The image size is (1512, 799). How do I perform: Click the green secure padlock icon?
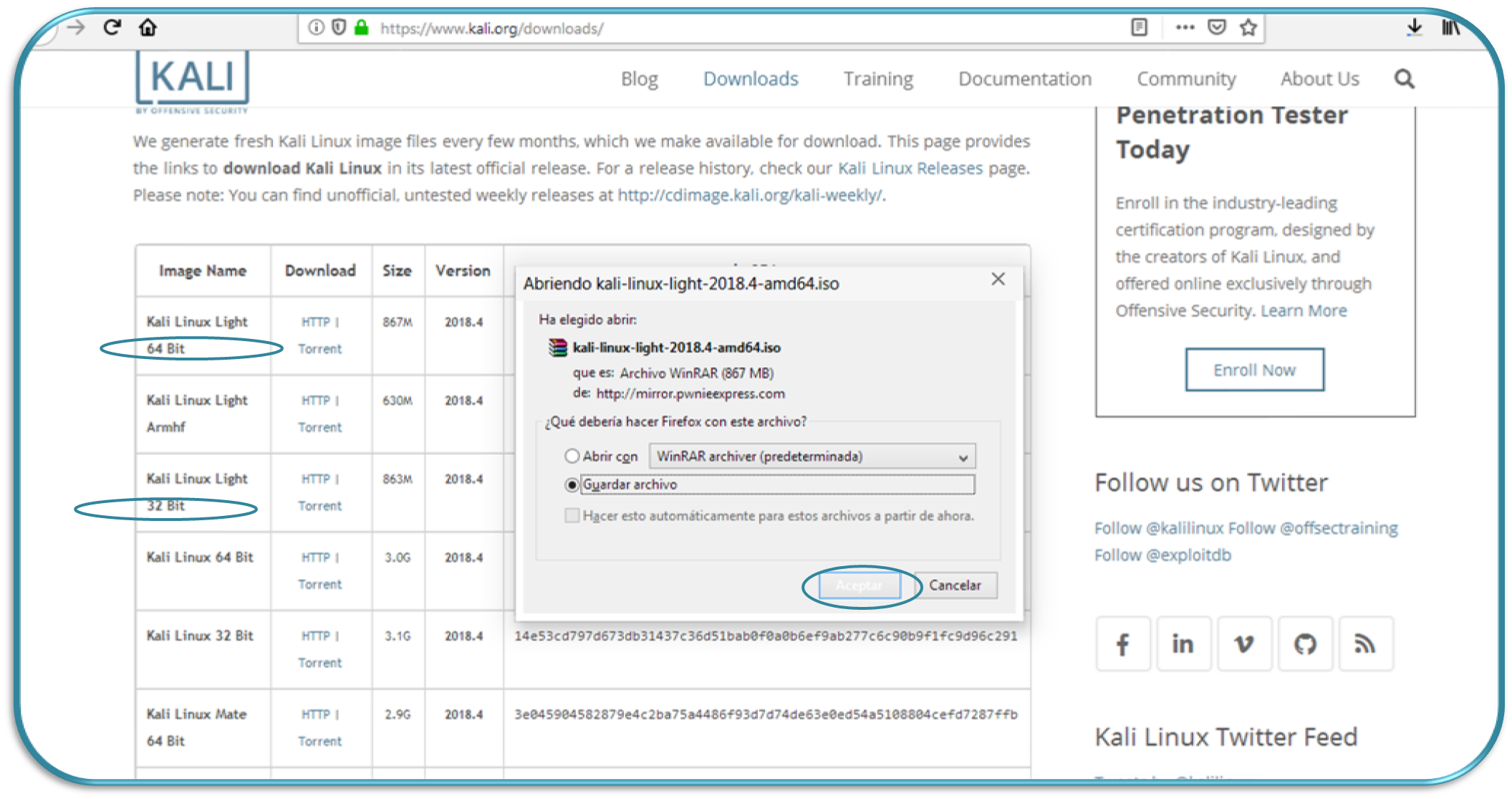click(362, 28)
